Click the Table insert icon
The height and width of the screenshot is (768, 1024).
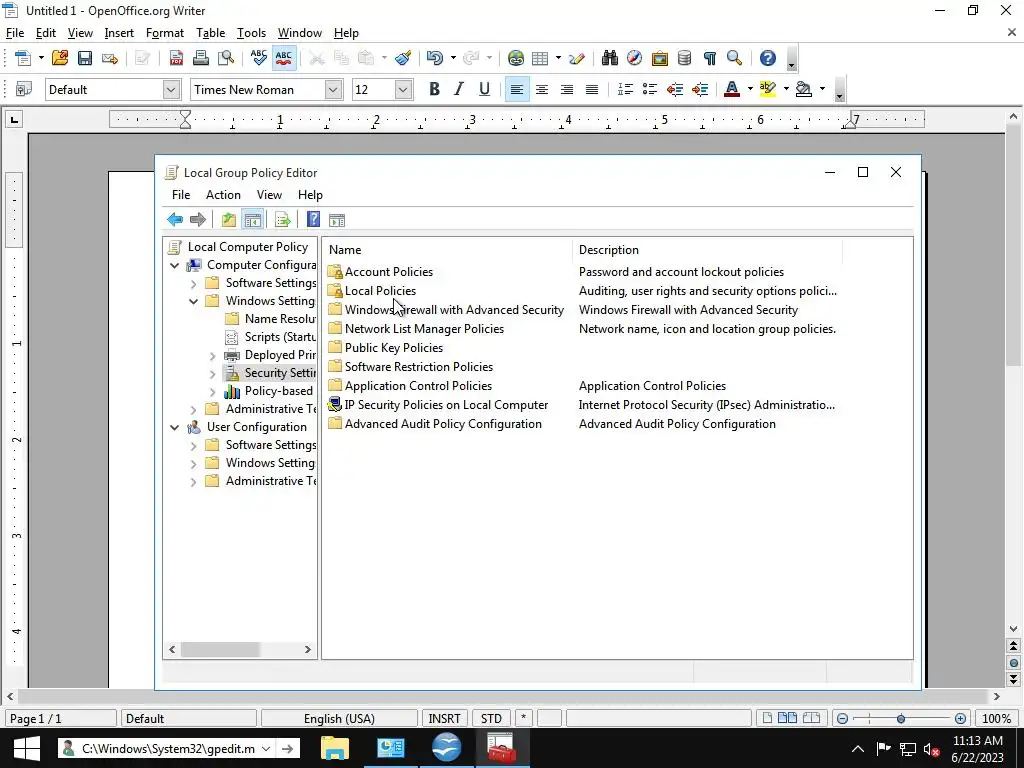click(540, 58)
